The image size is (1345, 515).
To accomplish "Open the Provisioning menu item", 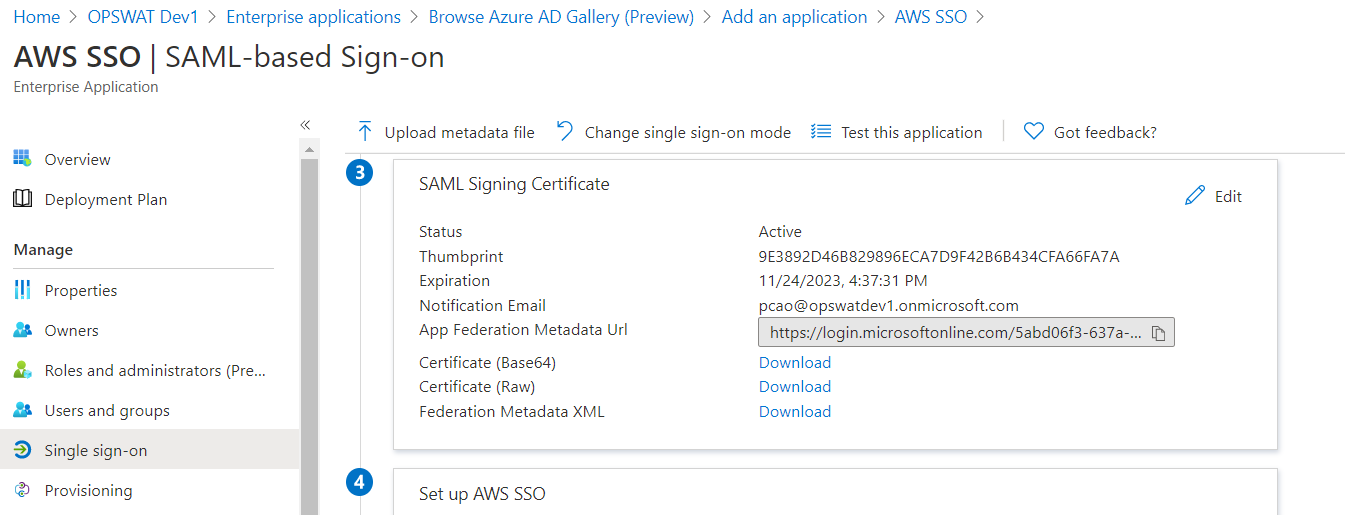I will pos(88,491).
